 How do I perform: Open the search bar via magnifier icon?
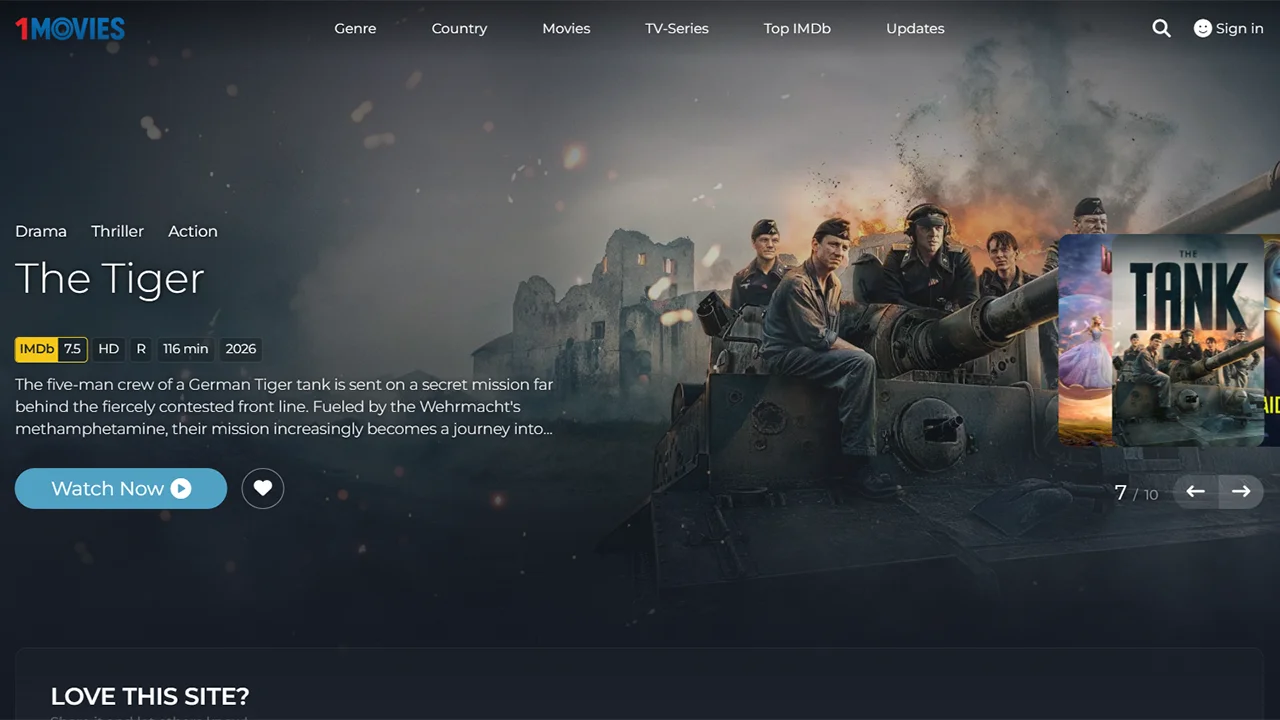point(1161,28)
